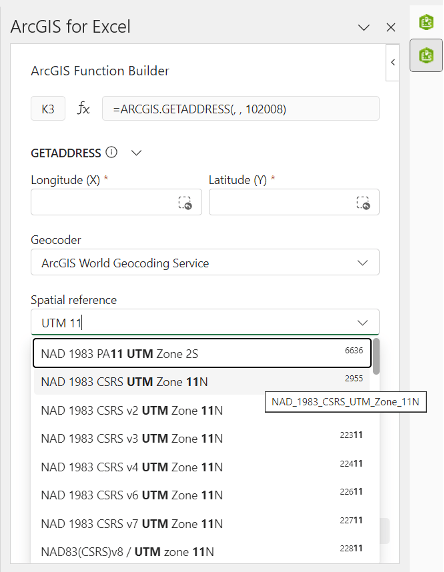Click the Geocoder label
444x572 pixels.
(56, 240)
